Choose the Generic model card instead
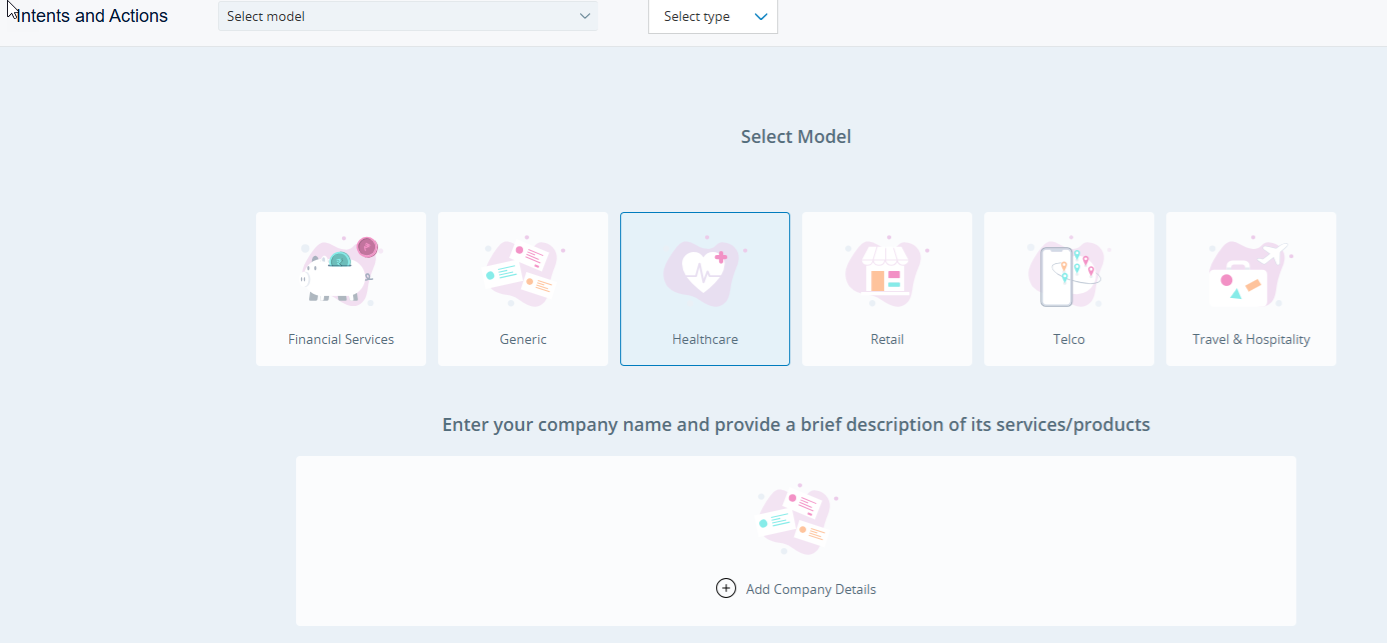The height and width of the screenshot is (643, 1387). point(522,289)
